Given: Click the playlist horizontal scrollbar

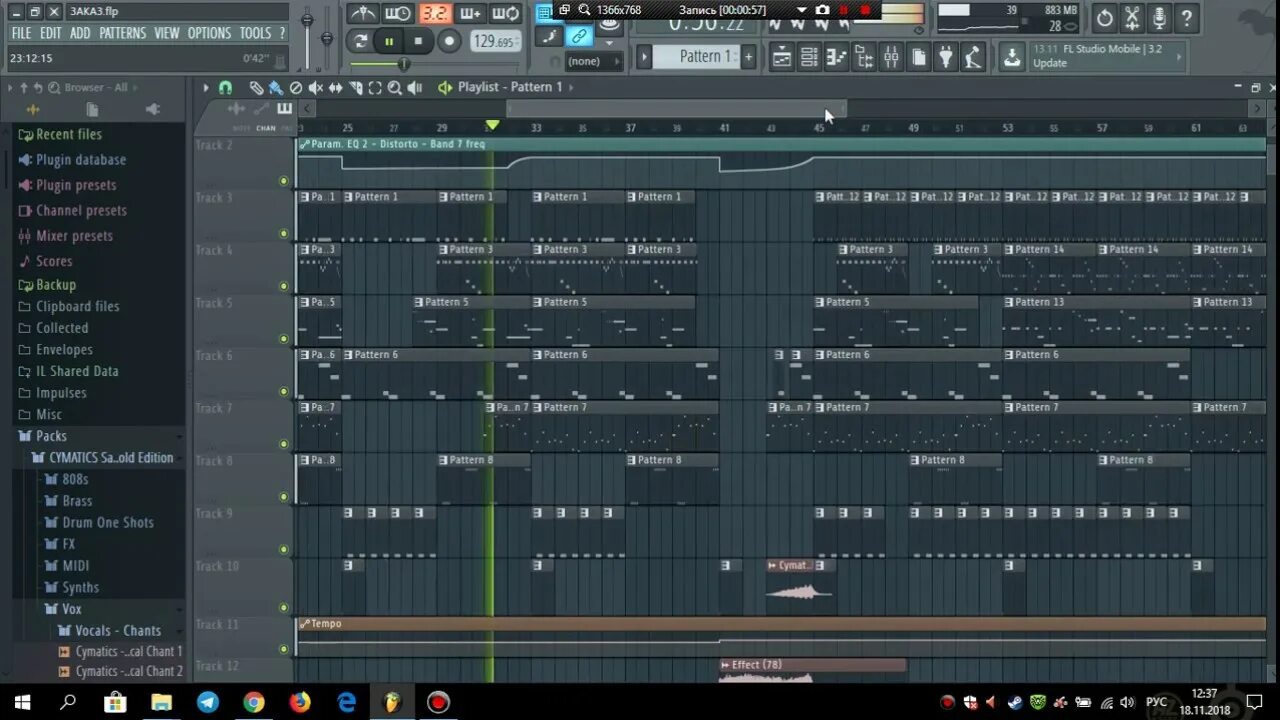Looking at the screenshot, I should pos(676,109).
